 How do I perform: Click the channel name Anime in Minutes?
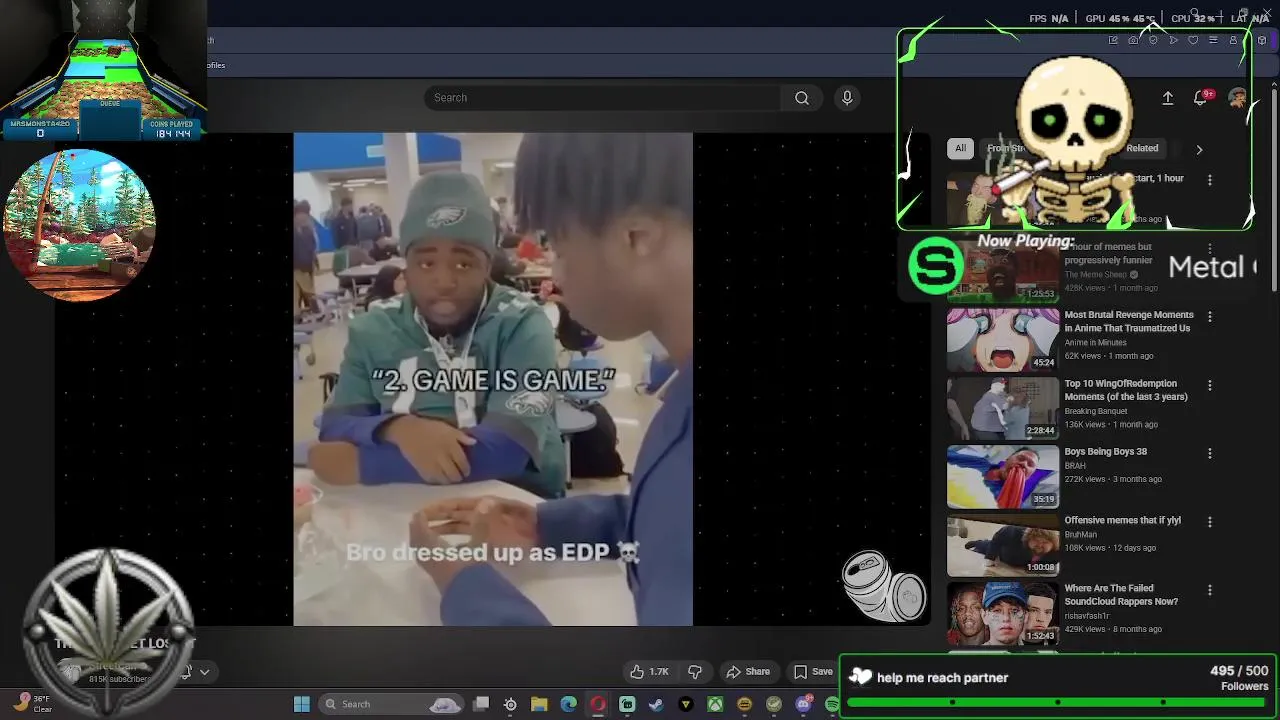1095,342
